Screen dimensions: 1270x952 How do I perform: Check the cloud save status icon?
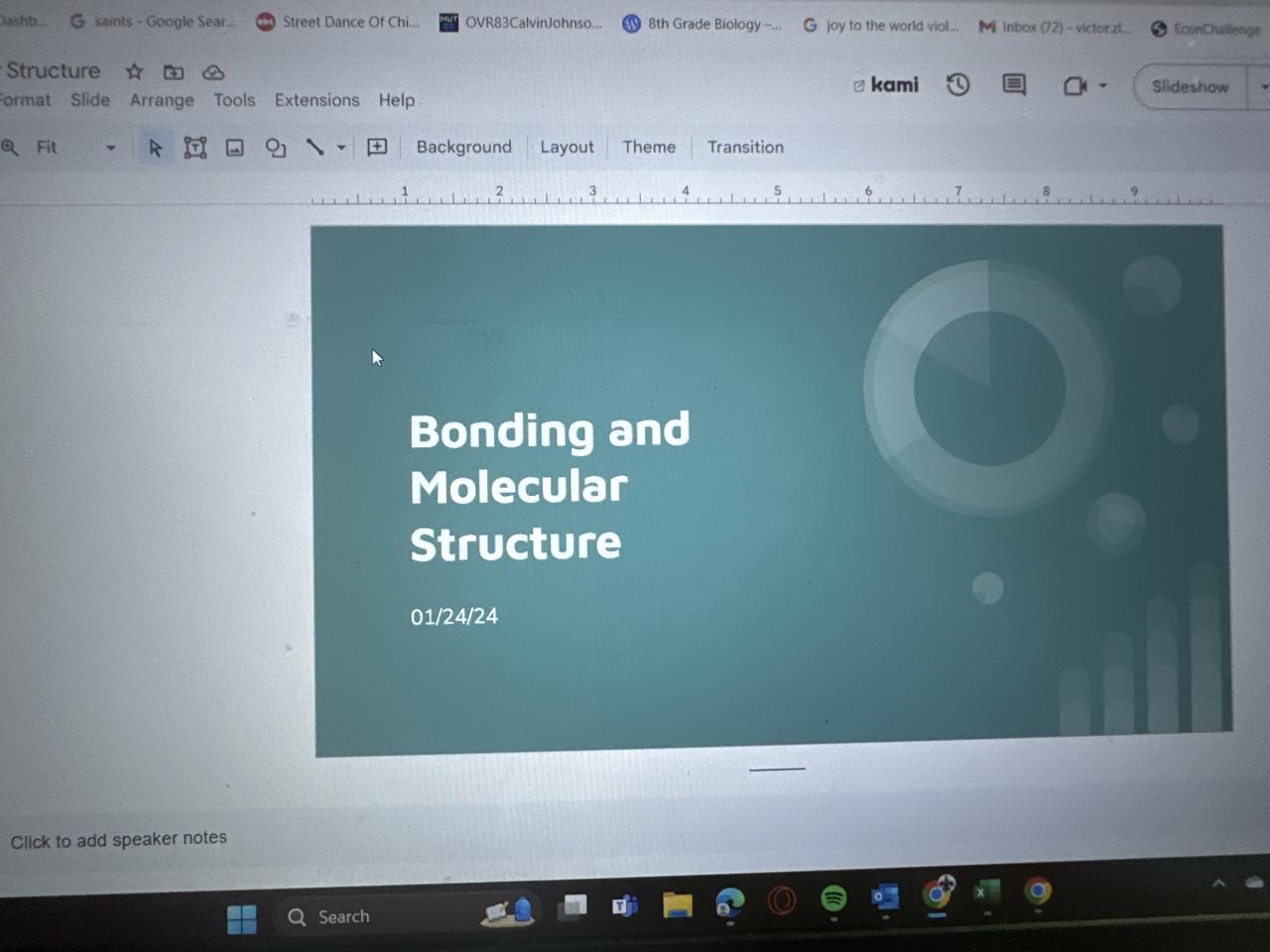coord(213,72)
